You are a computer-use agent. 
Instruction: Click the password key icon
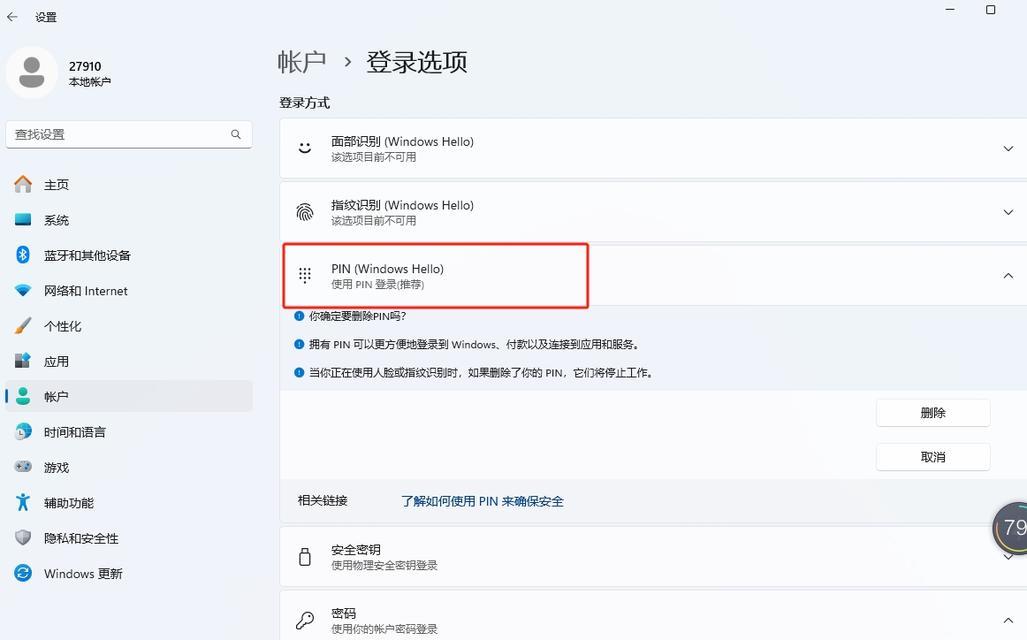pos(305,620)
